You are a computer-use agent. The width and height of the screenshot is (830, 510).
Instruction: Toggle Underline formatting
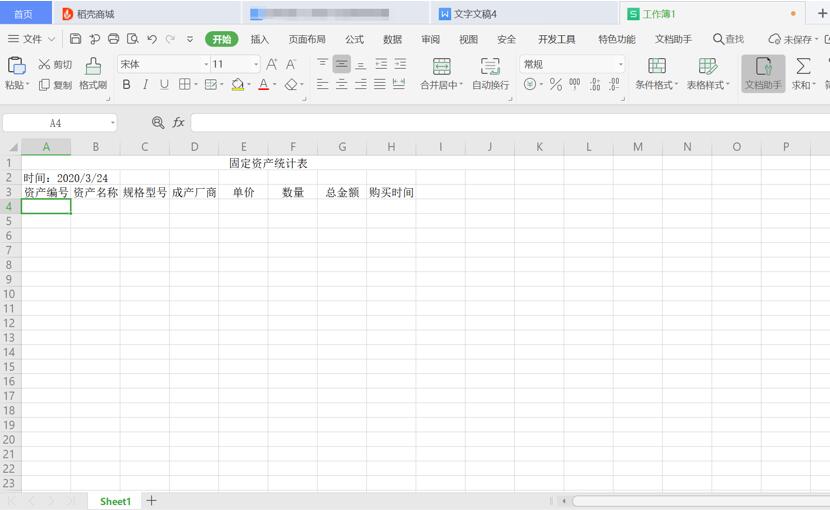tap(164, 84)
